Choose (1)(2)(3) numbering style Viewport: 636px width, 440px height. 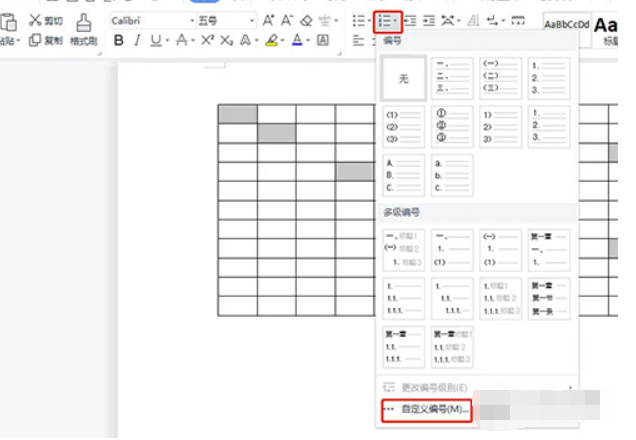(403, 127)
